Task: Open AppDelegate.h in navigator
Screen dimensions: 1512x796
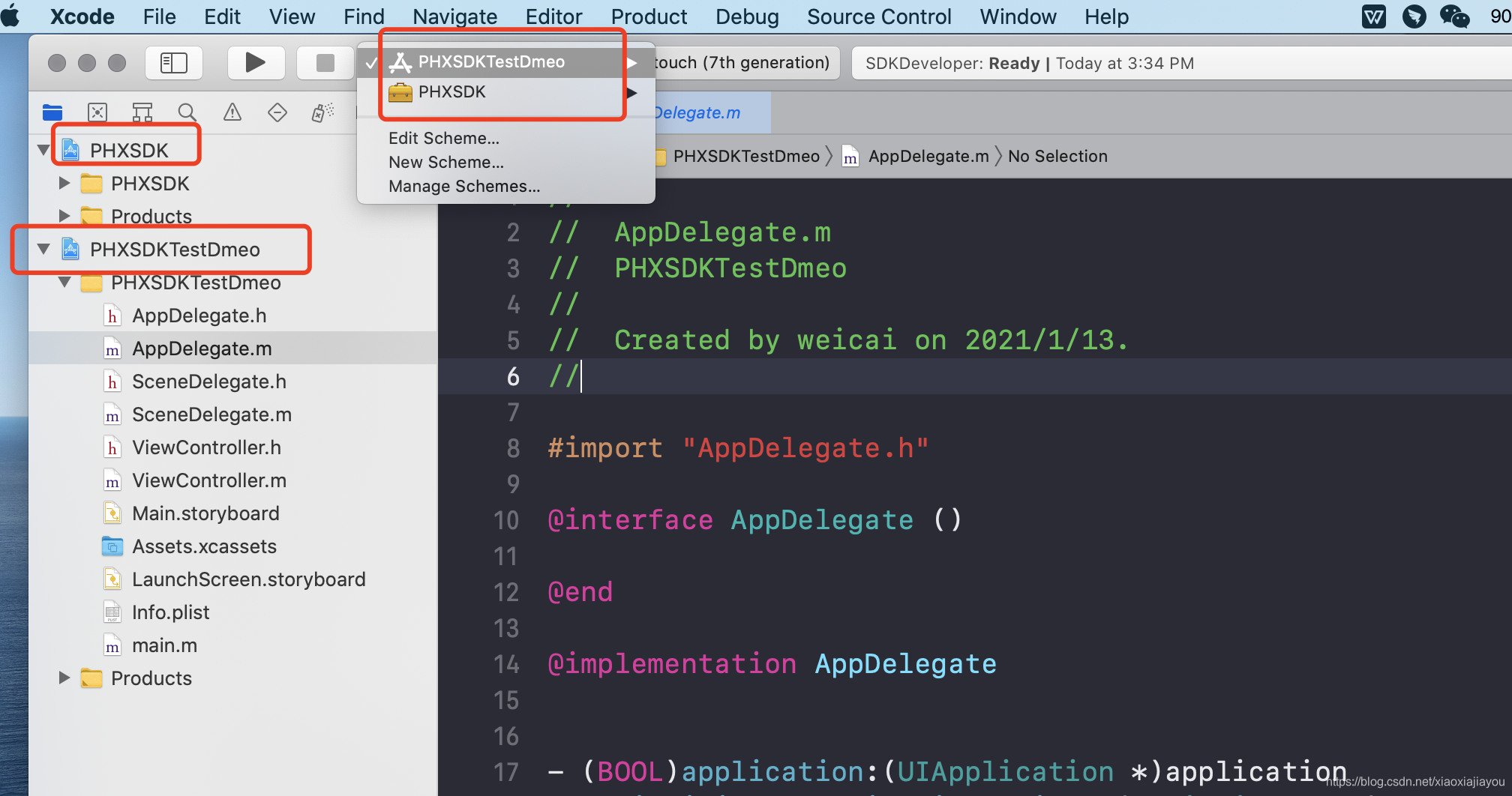Action: tap(199, 316)
